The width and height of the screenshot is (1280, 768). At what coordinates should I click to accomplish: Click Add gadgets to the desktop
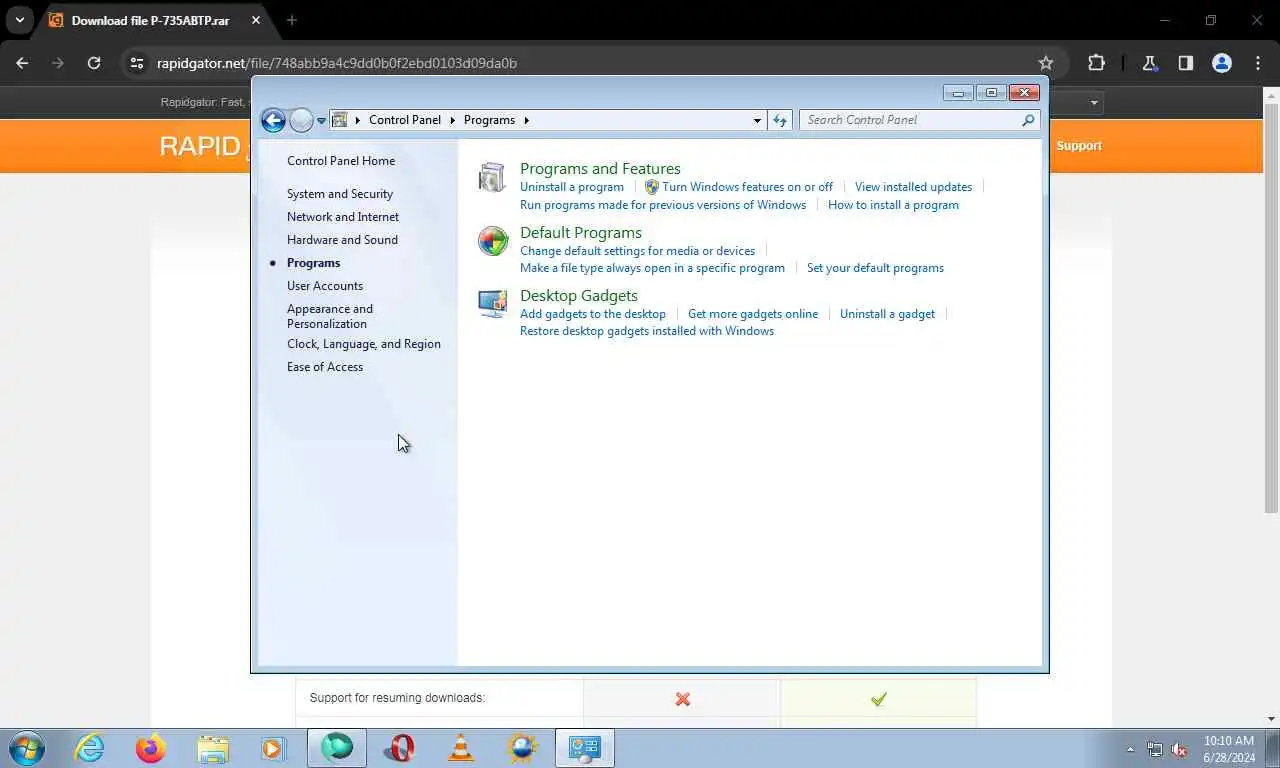(x=593, y=314)
